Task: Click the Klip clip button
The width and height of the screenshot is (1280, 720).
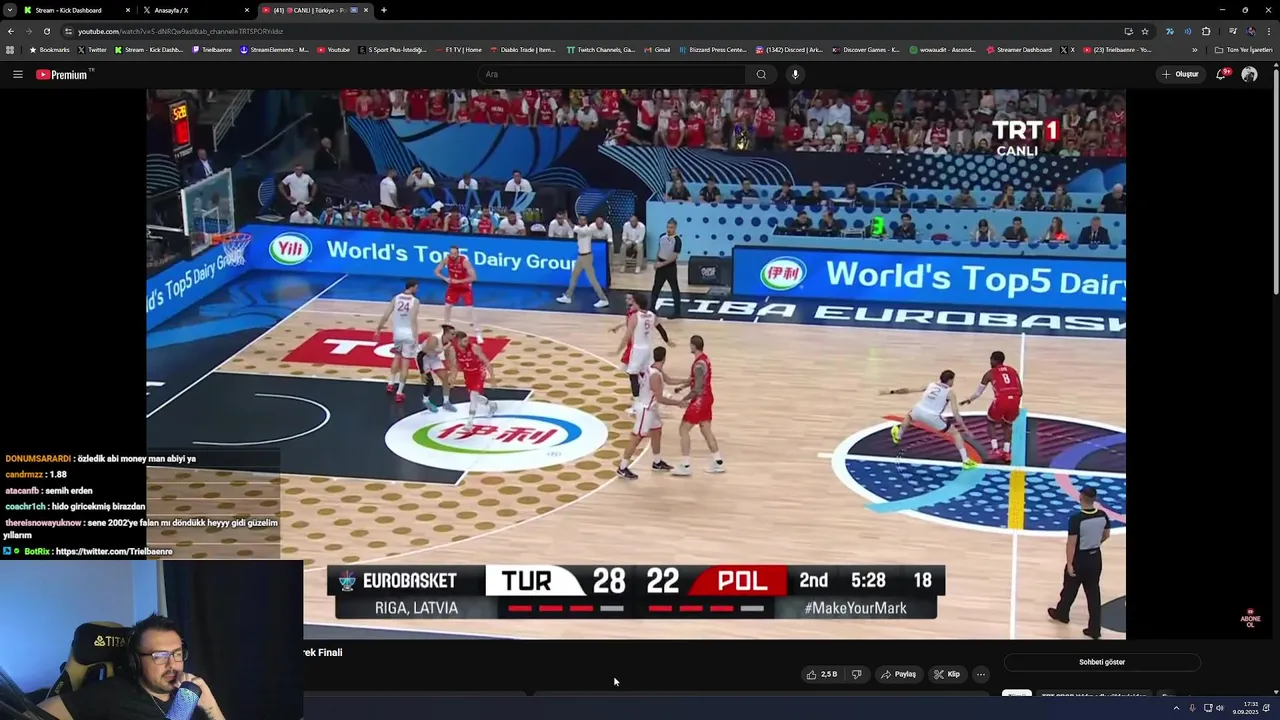Action: tap(947, 674)
